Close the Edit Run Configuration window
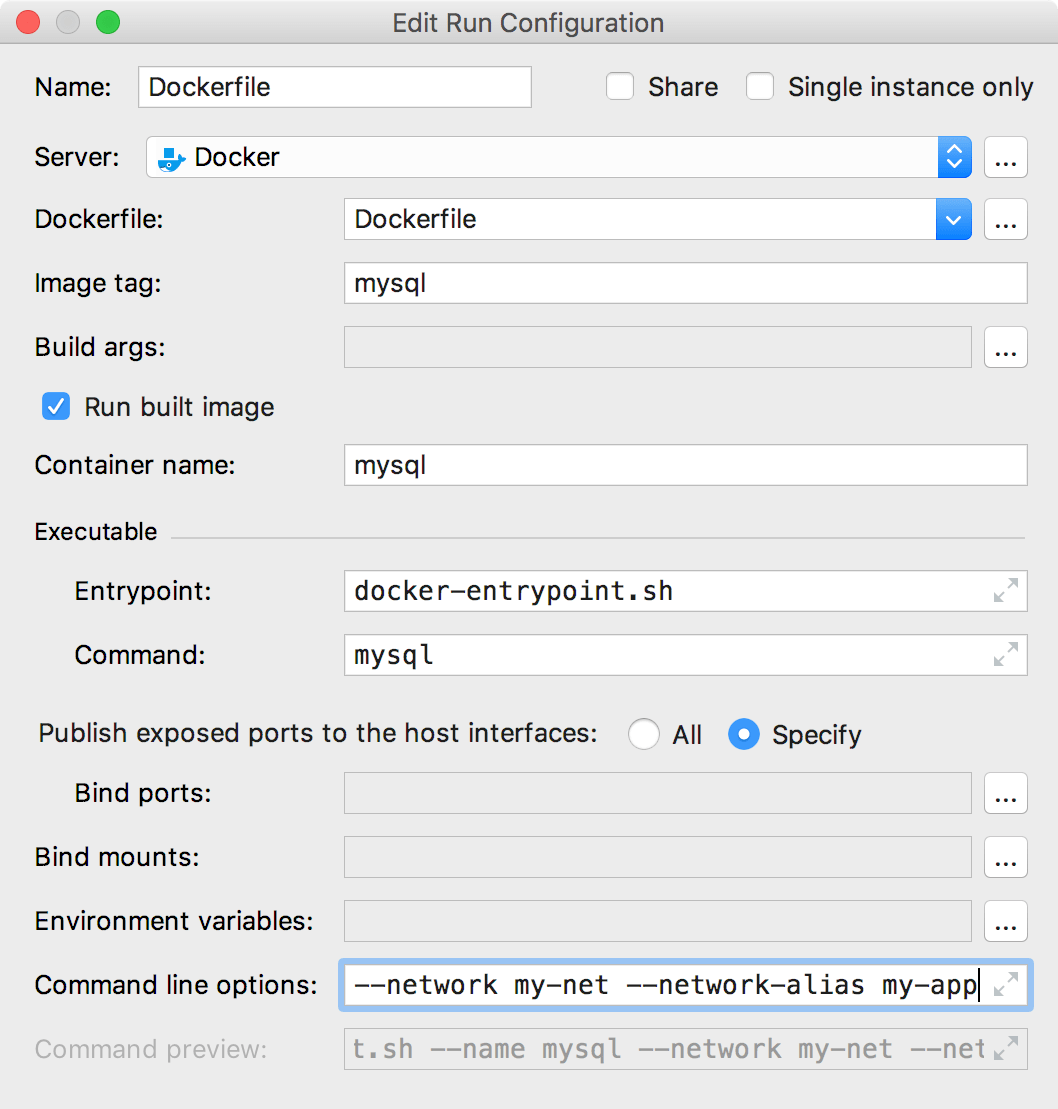This screenshot has width=1058, height=1109. click(28, 22)
